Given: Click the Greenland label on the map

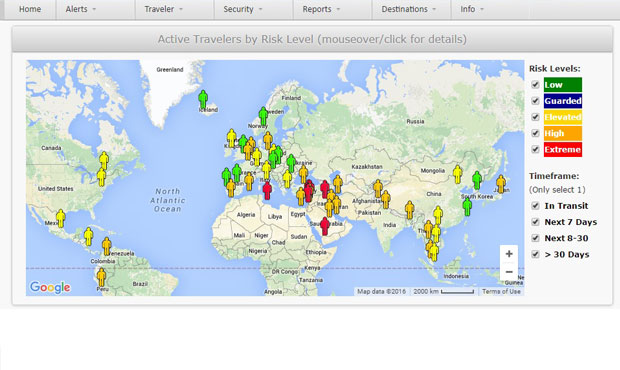Looking at the screenshot, I should [170, 70].
